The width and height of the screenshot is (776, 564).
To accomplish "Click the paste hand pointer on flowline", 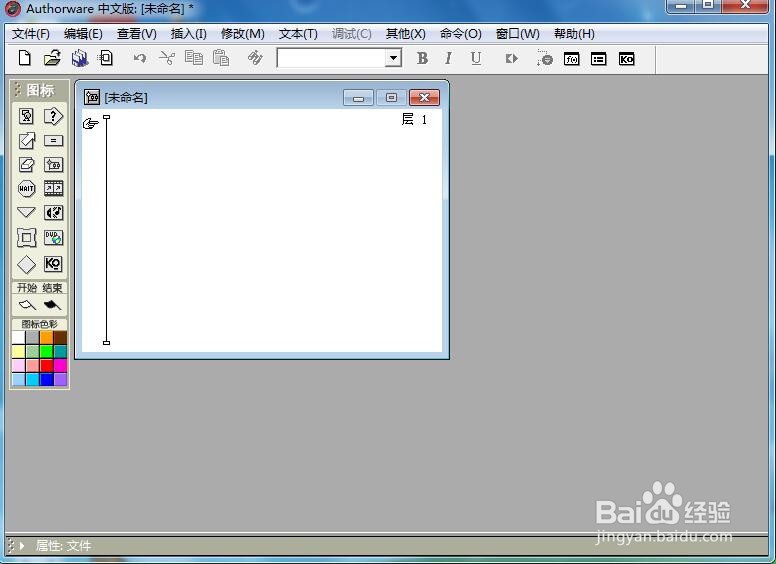I will click(91, 123).
